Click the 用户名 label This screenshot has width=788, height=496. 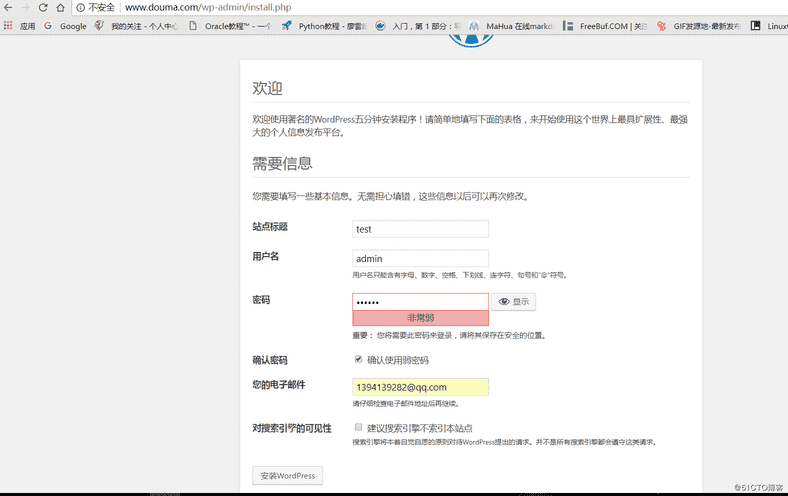[265, 256]
